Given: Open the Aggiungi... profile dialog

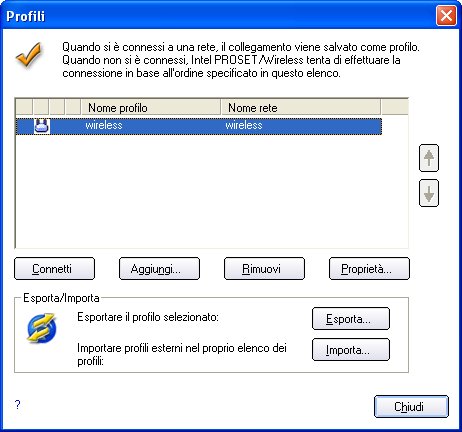Looking at the screenshot, I should (x=159, y=268).
